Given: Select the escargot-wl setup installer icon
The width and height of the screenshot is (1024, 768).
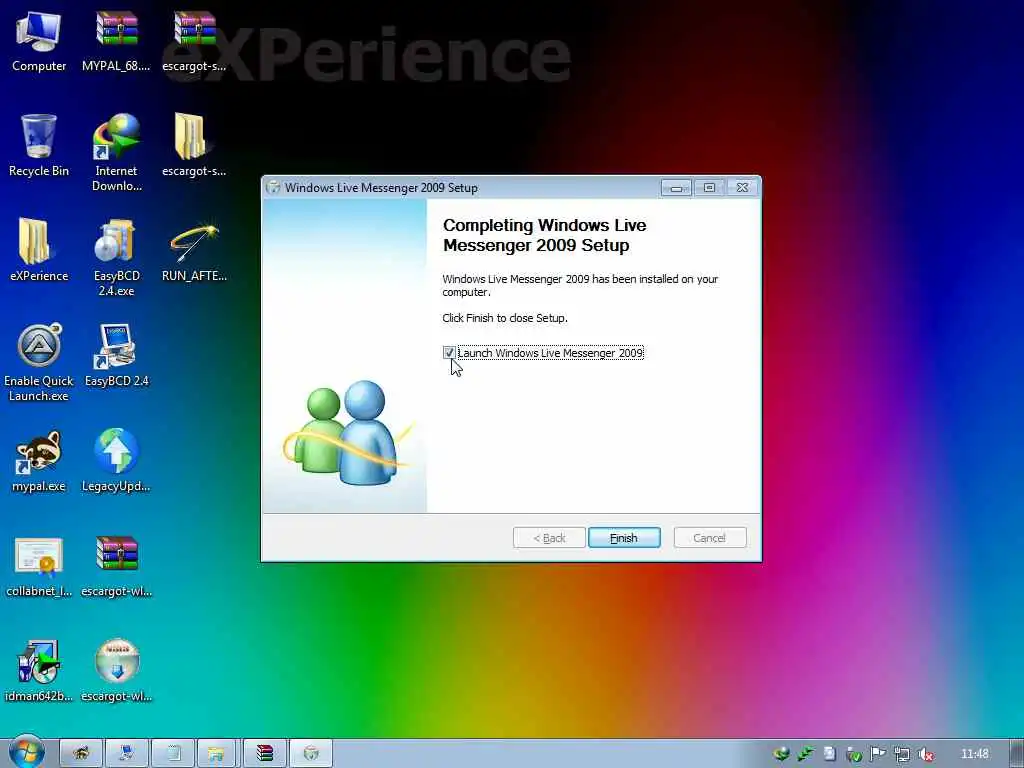Looking at the screenshot, I should pyautogui.click(x=116, y=671).
